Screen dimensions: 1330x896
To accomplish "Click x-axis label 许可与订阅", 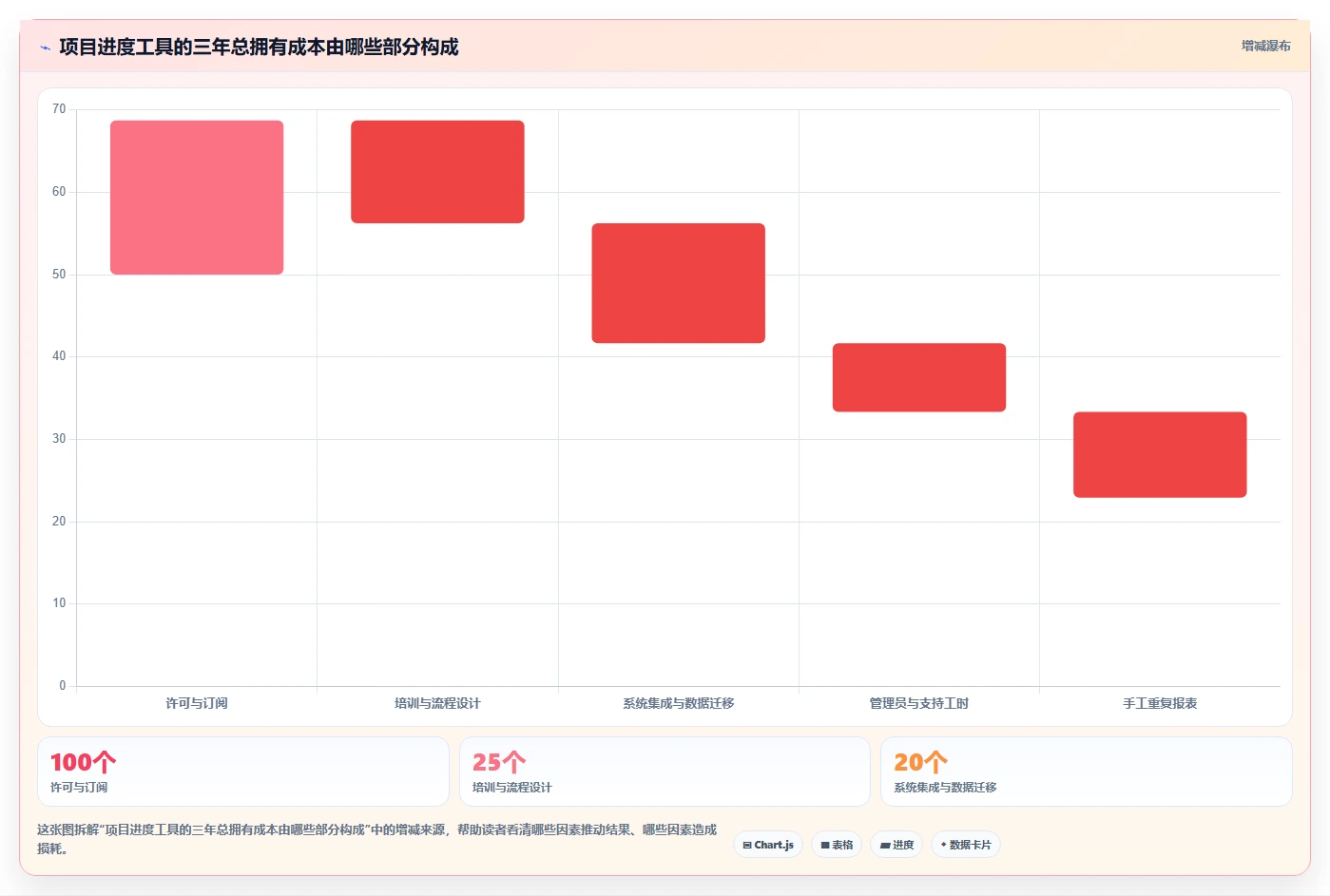I will tap(197, 703).
